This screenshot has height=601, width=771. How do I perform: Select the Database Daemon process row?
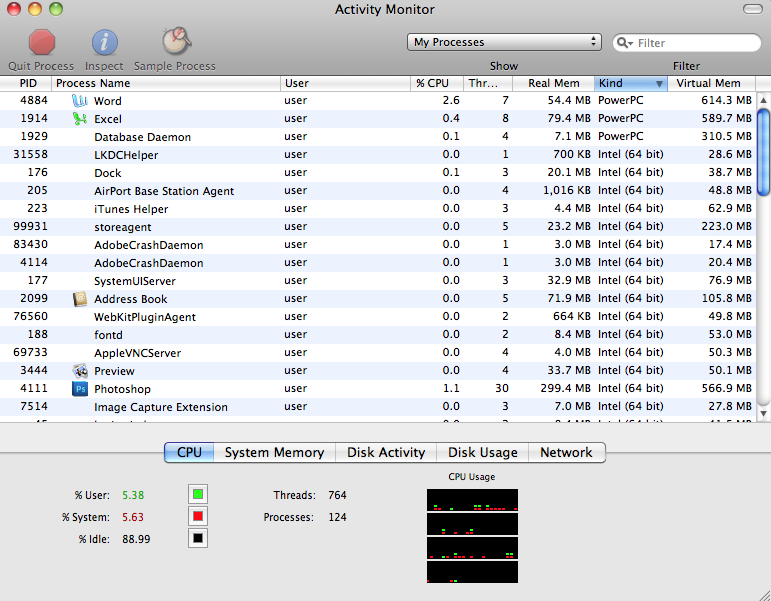378,137
